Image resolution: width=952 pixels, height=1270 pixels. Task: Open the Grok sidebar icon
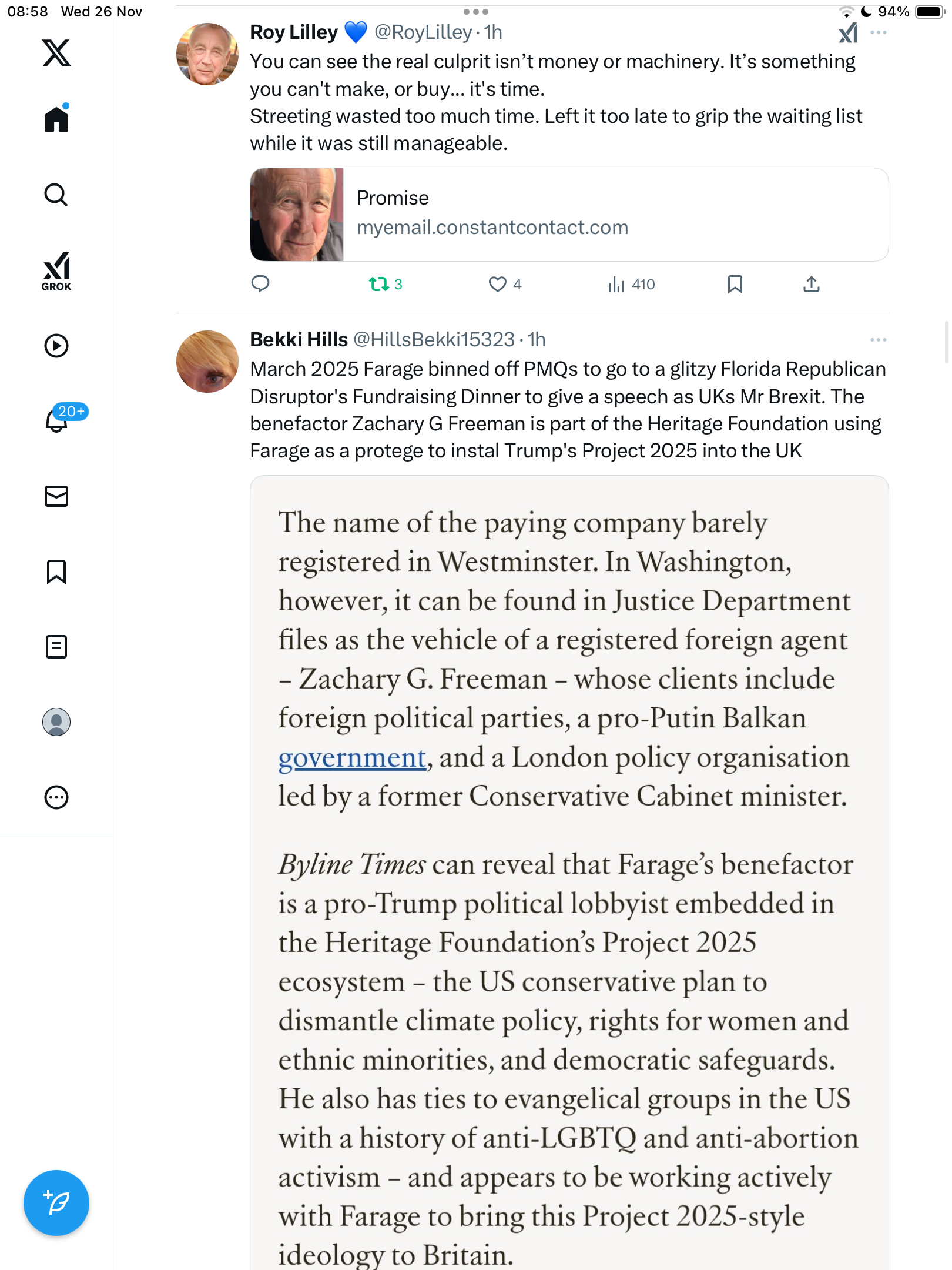[56, 272]
